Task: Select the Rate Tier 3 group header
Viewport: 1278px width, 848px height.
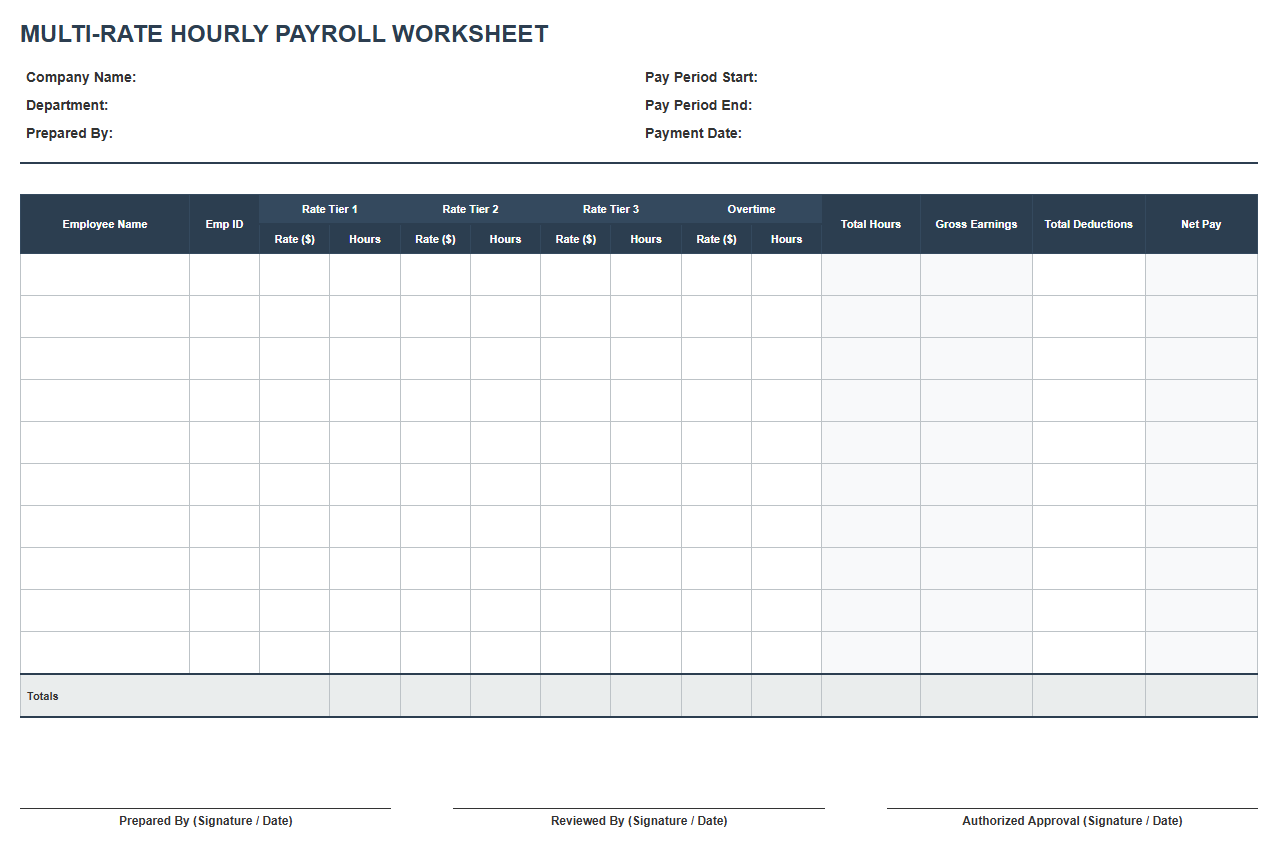Action: tap(611, 209)
